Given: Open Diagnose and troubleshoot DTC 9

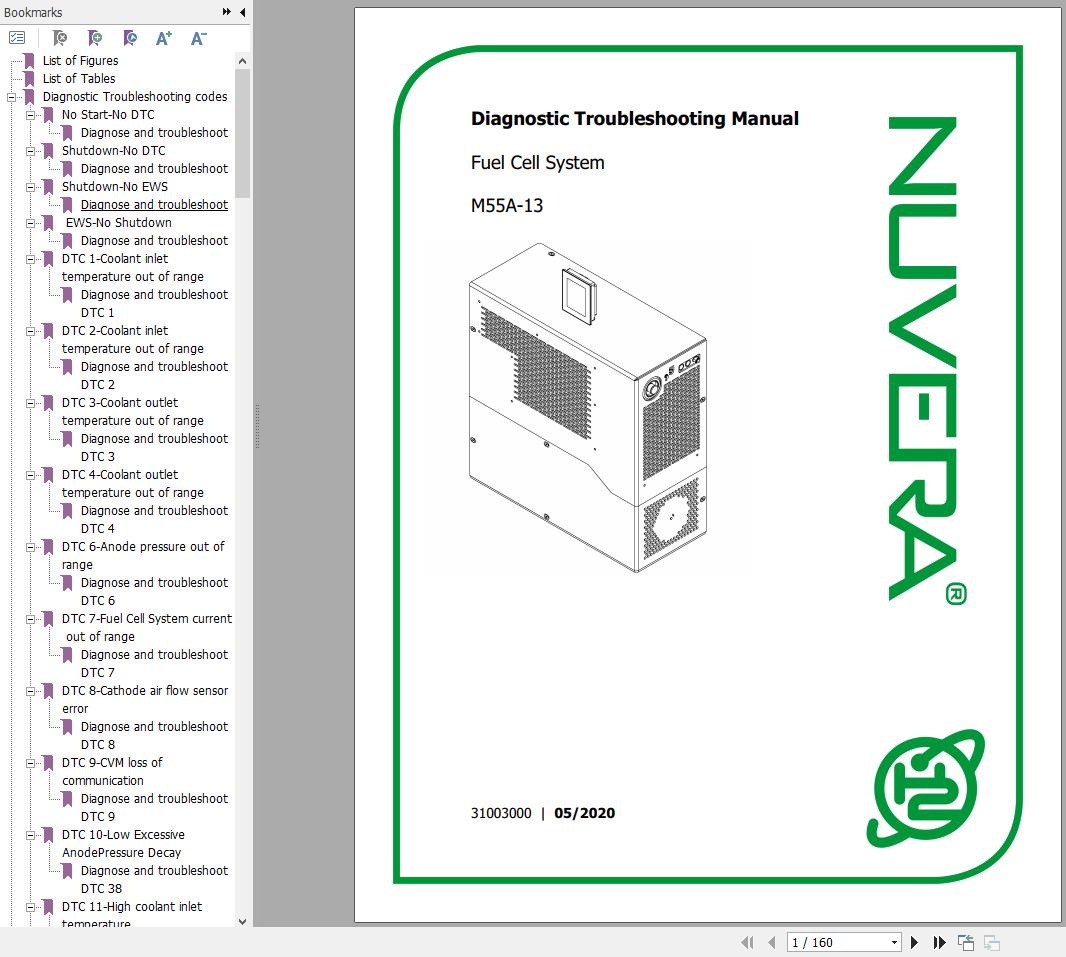Looking at the screenshot, I should pos(154,807).
